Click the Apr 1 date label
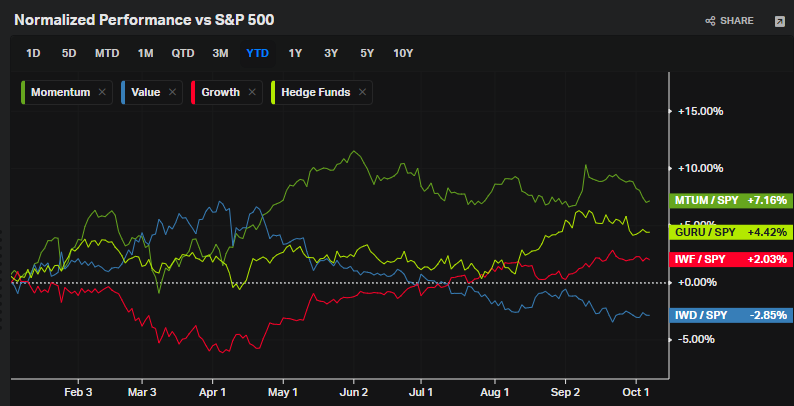The width and height of the screenshot is (794, 406). pyautogui.click(x=213, y=392)
